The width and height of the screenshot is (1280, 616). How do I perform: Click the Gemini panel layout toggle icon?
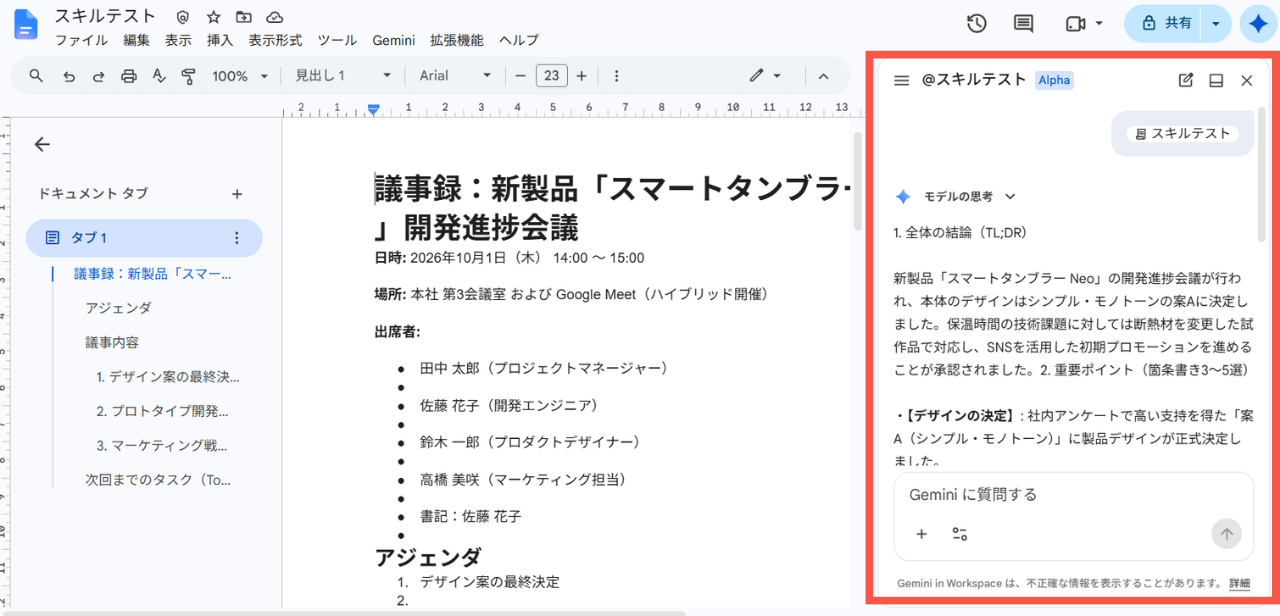click(1216, 80)
